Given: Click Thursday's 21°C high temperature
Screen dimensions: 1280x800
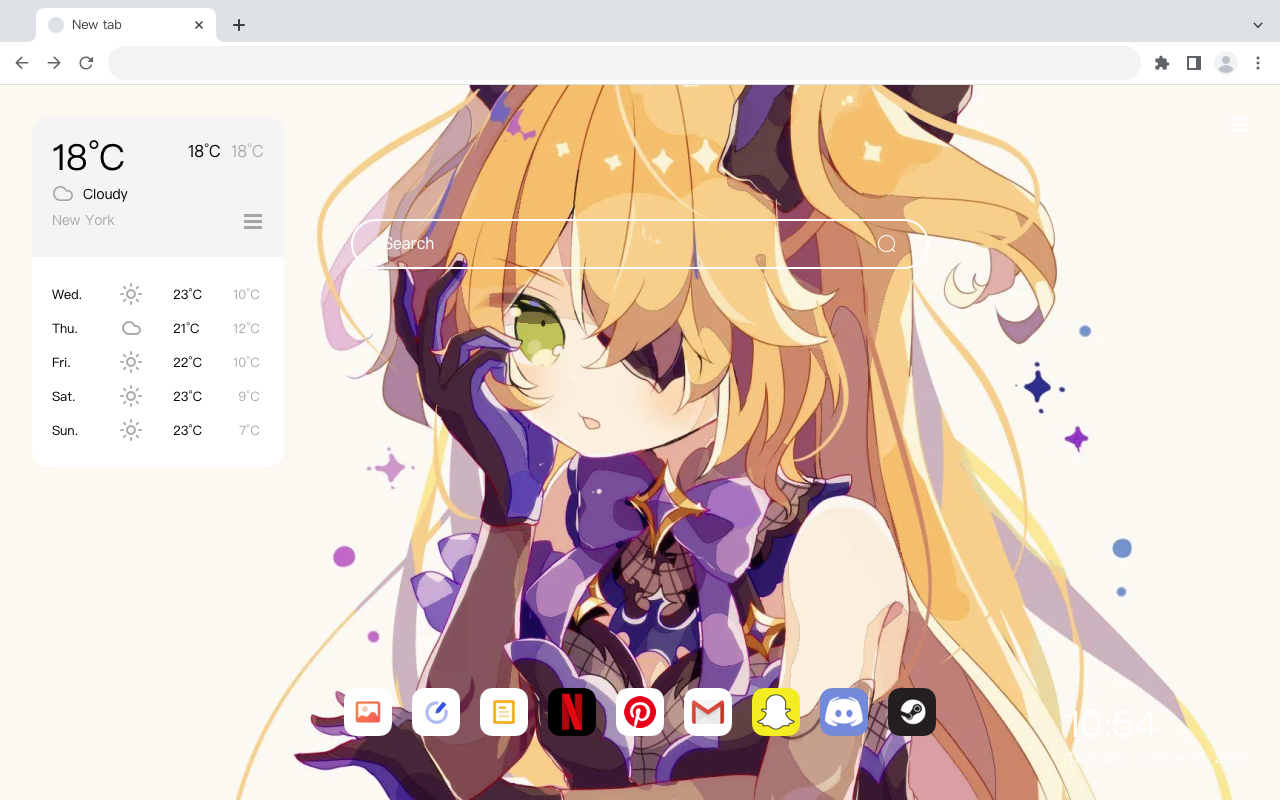Looking at the screenshot, I should 186,328.
